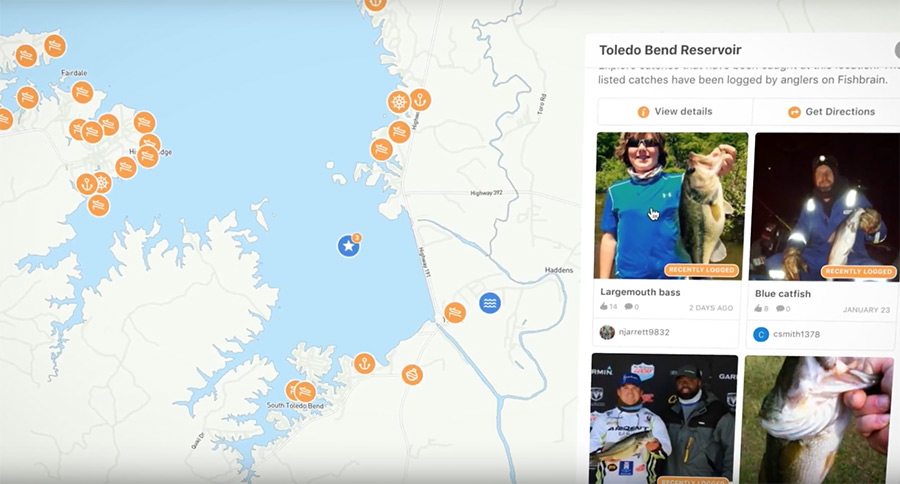Click Get Directions button

pos(831,111)
